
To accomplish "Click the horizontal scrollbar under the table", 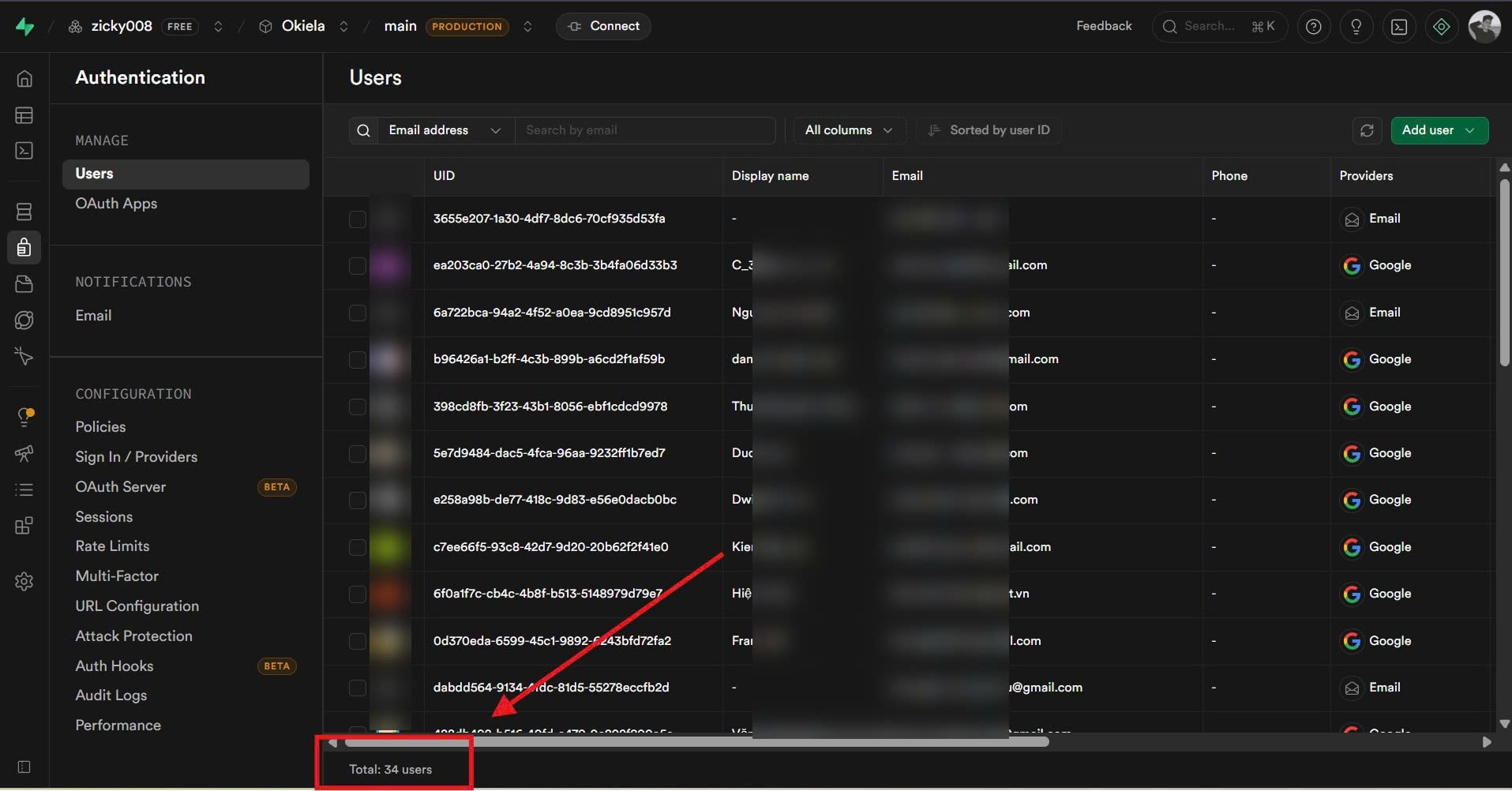I will [696, 742].
